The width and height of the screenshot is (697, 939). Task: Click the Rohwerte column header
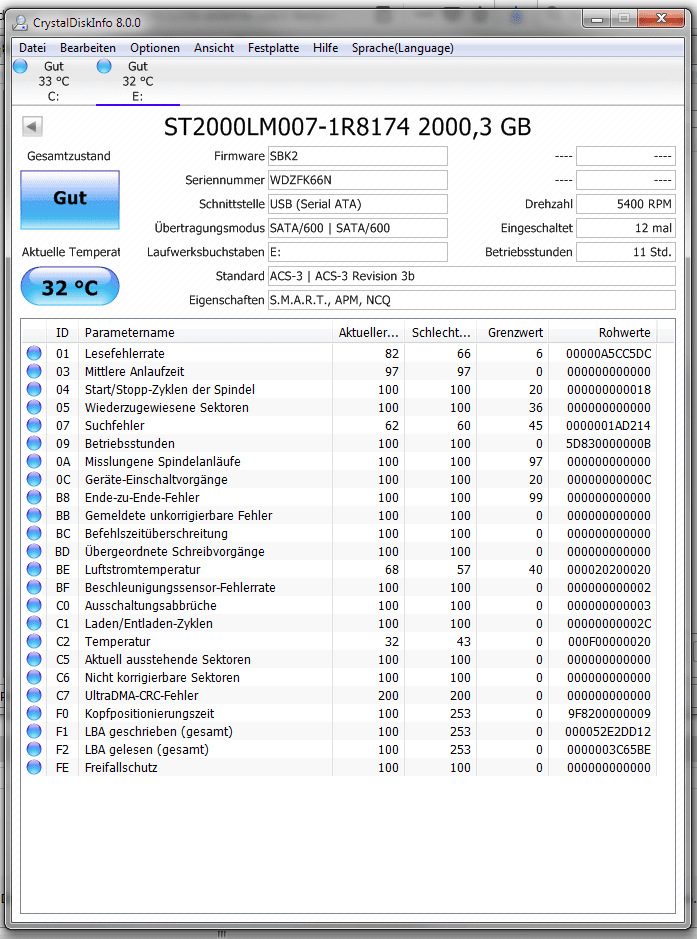602,332
